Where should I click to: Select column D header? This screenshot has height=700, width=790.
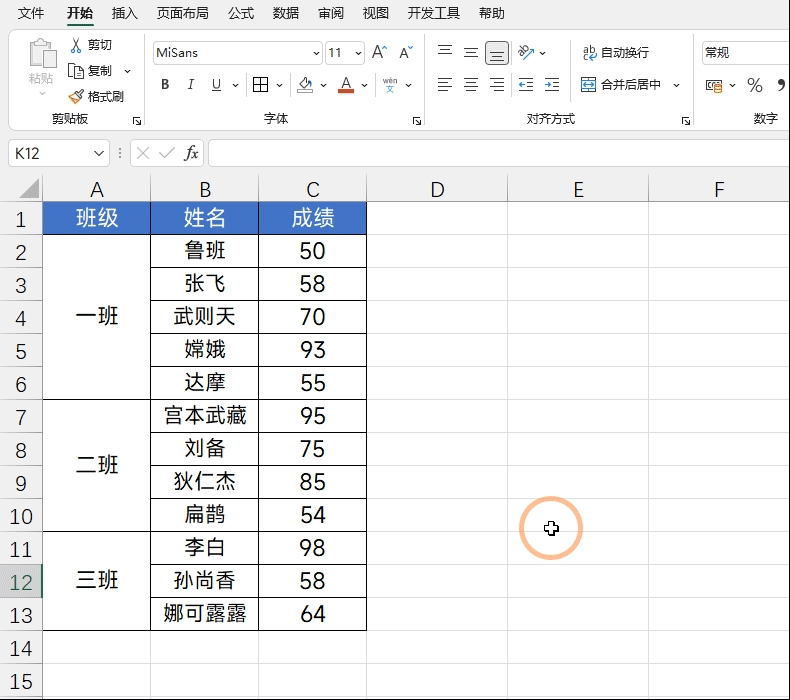point(437,189)
